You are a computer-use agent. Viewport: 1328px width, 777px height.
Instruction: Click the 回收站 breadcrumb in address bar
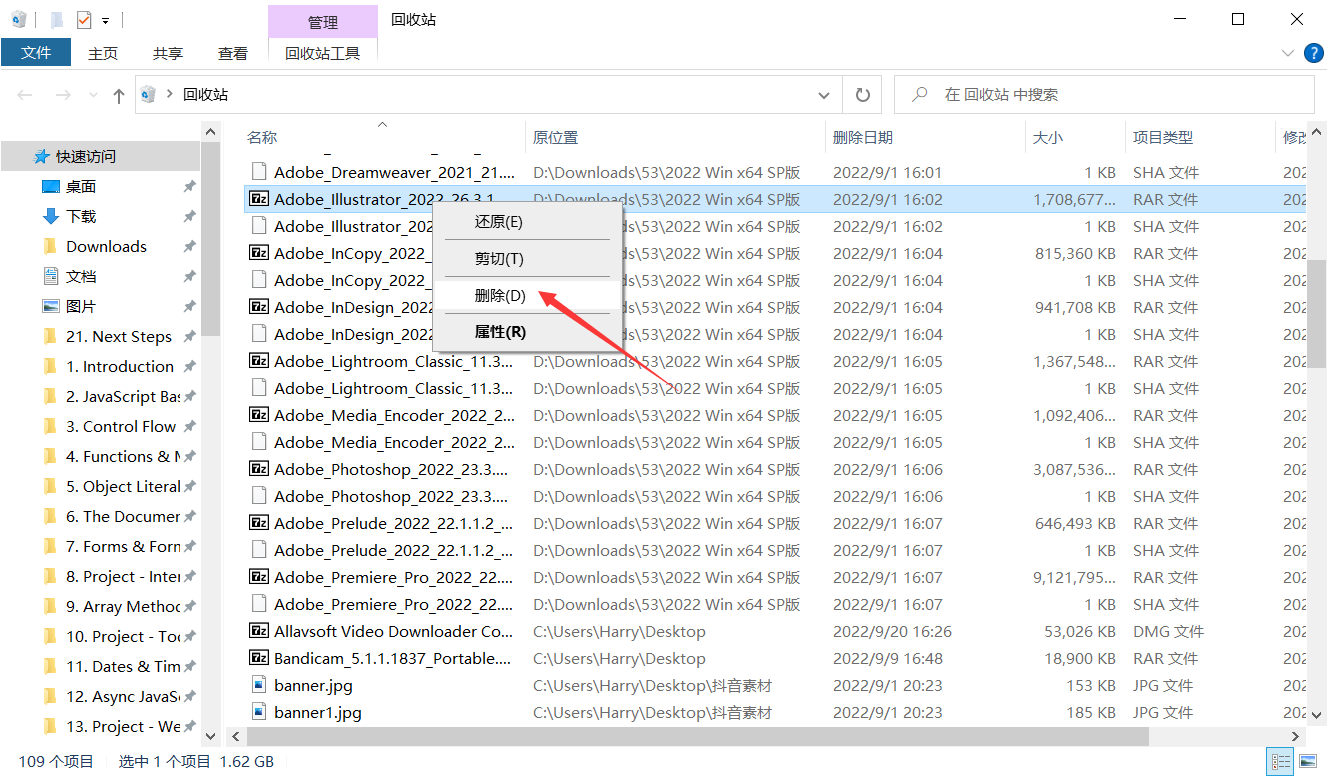[x=205, y=94]
